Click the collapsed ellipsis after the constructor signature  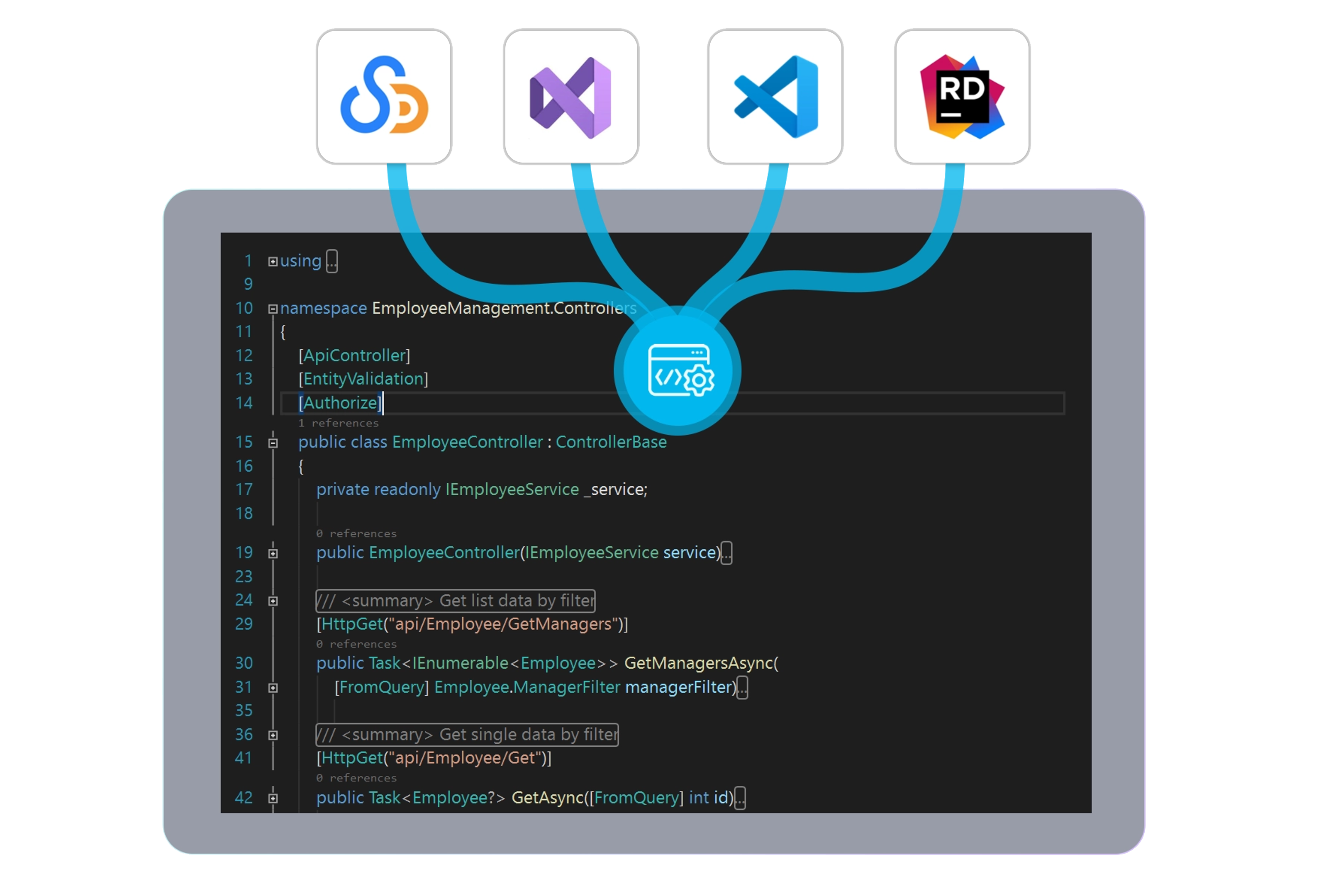click(726, 553)
